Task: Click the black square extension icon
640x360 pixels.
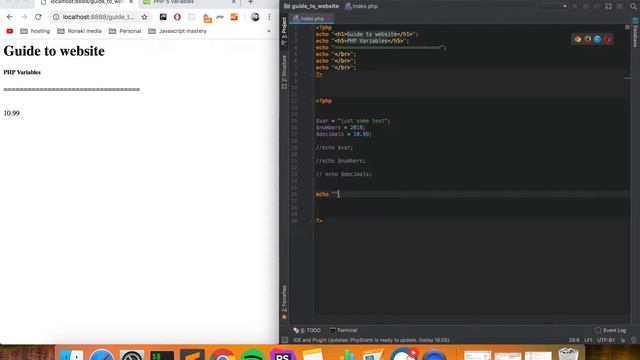Action: pos(163,17)
